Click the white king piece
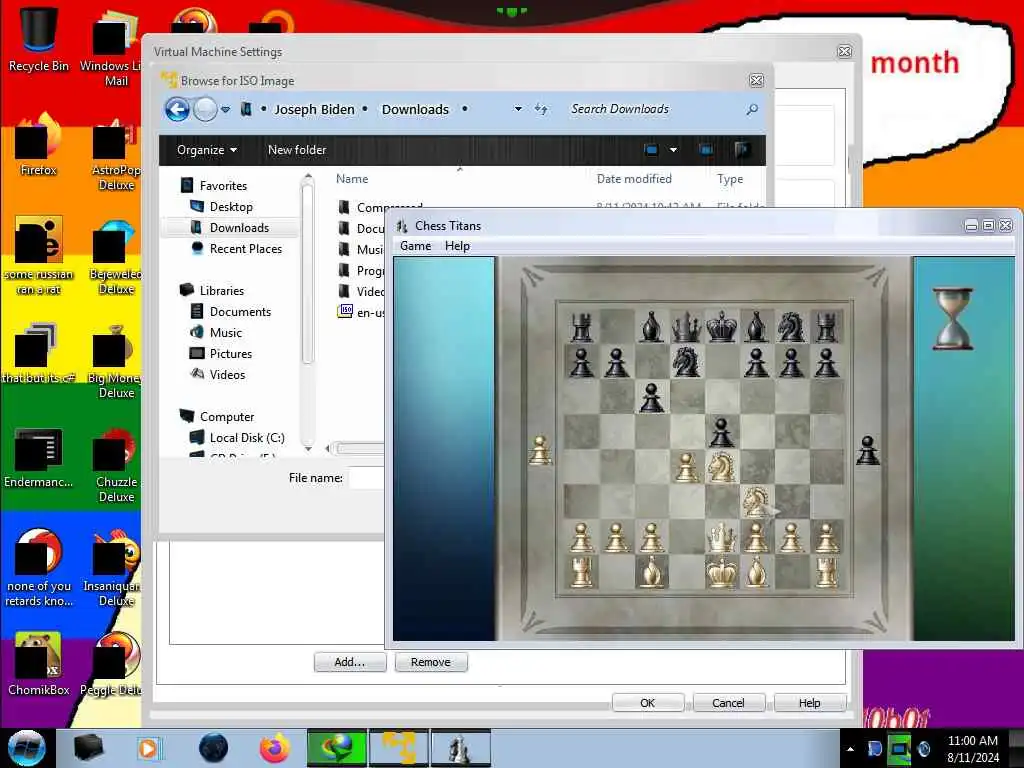 pyautogui.click(x=722, y=573)
